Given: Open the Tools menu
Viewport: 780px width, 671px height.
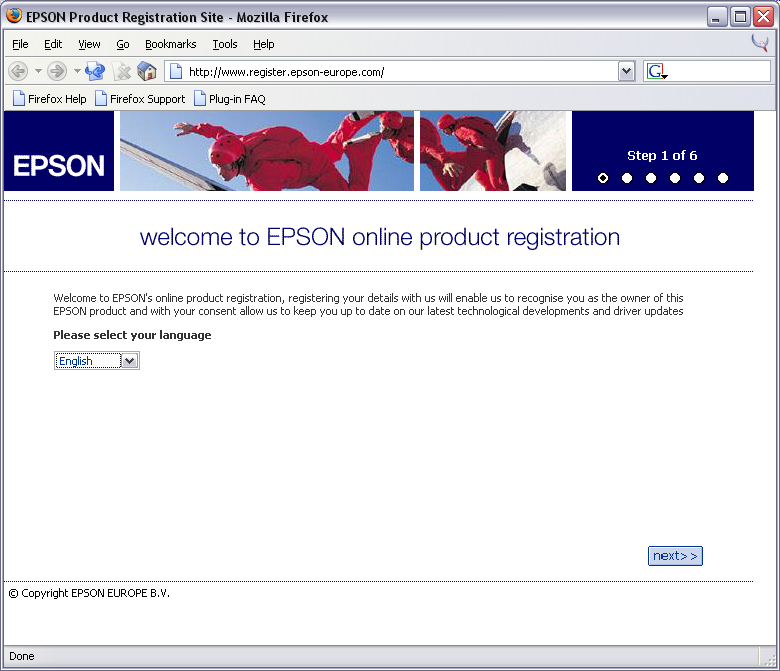Looking at the screenshot, I should tap(225, 44).
